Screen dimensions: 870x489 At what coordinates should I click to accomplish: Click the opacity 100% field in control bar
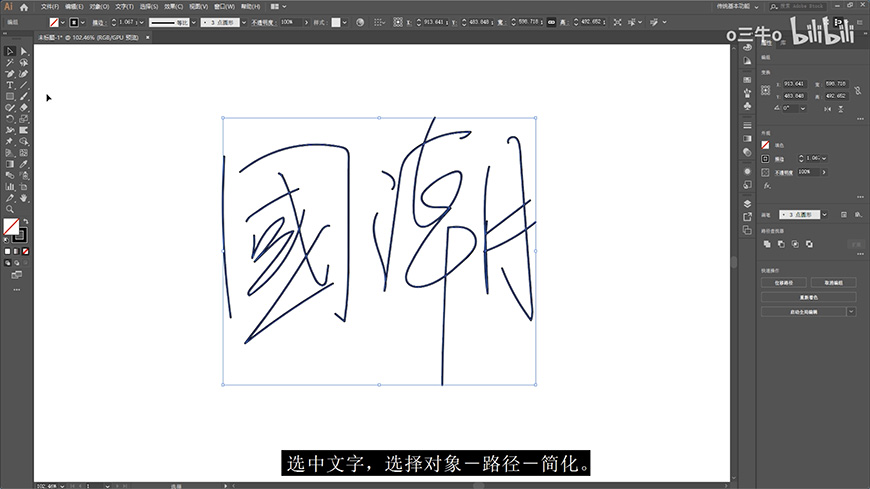pos(289,21)
